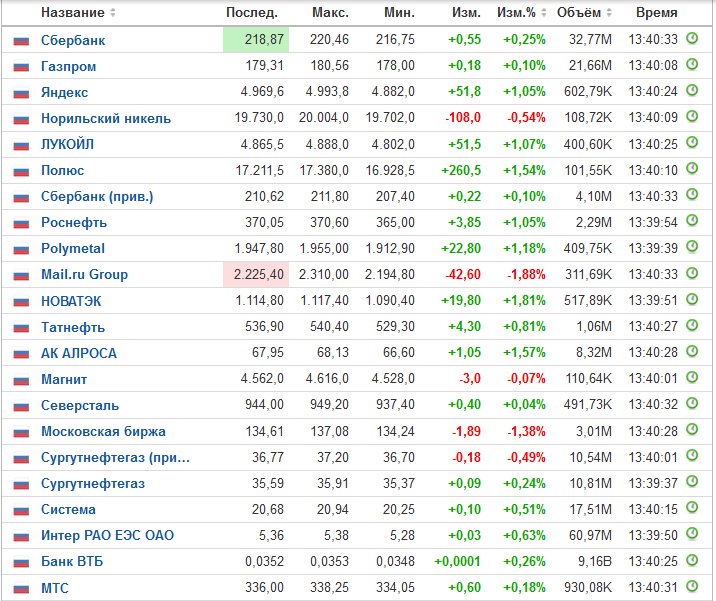The height and width of the screenshot is (601, 716).
Task: Sort table using the Название sort arrows
Action: (x=112, y=13)
